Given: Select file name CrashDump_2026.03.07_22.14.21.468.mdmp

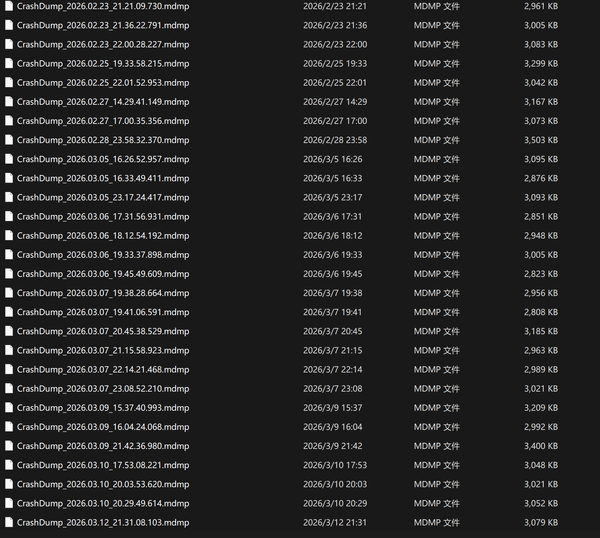Looking at the screenshot, I should pos(102,370).
